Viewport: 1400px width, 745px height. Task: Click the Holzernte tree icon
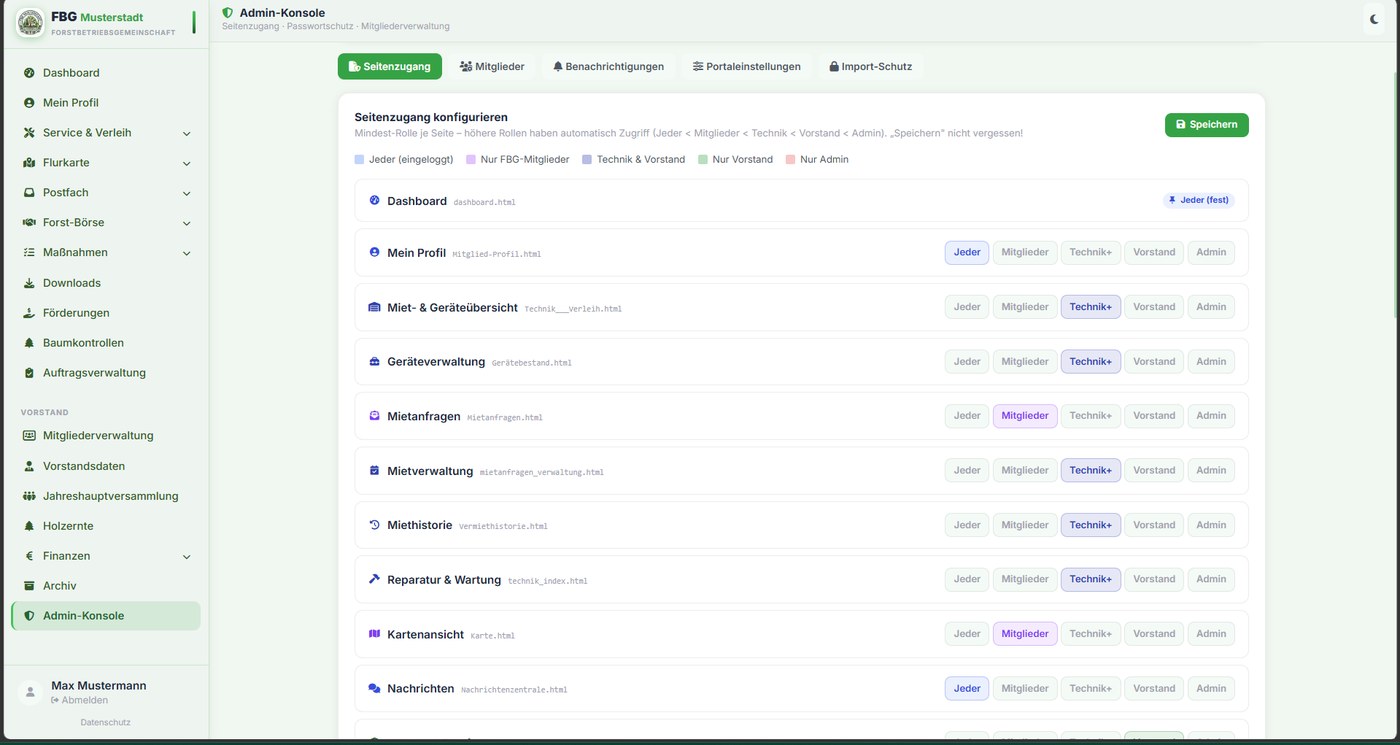[29, 526]
